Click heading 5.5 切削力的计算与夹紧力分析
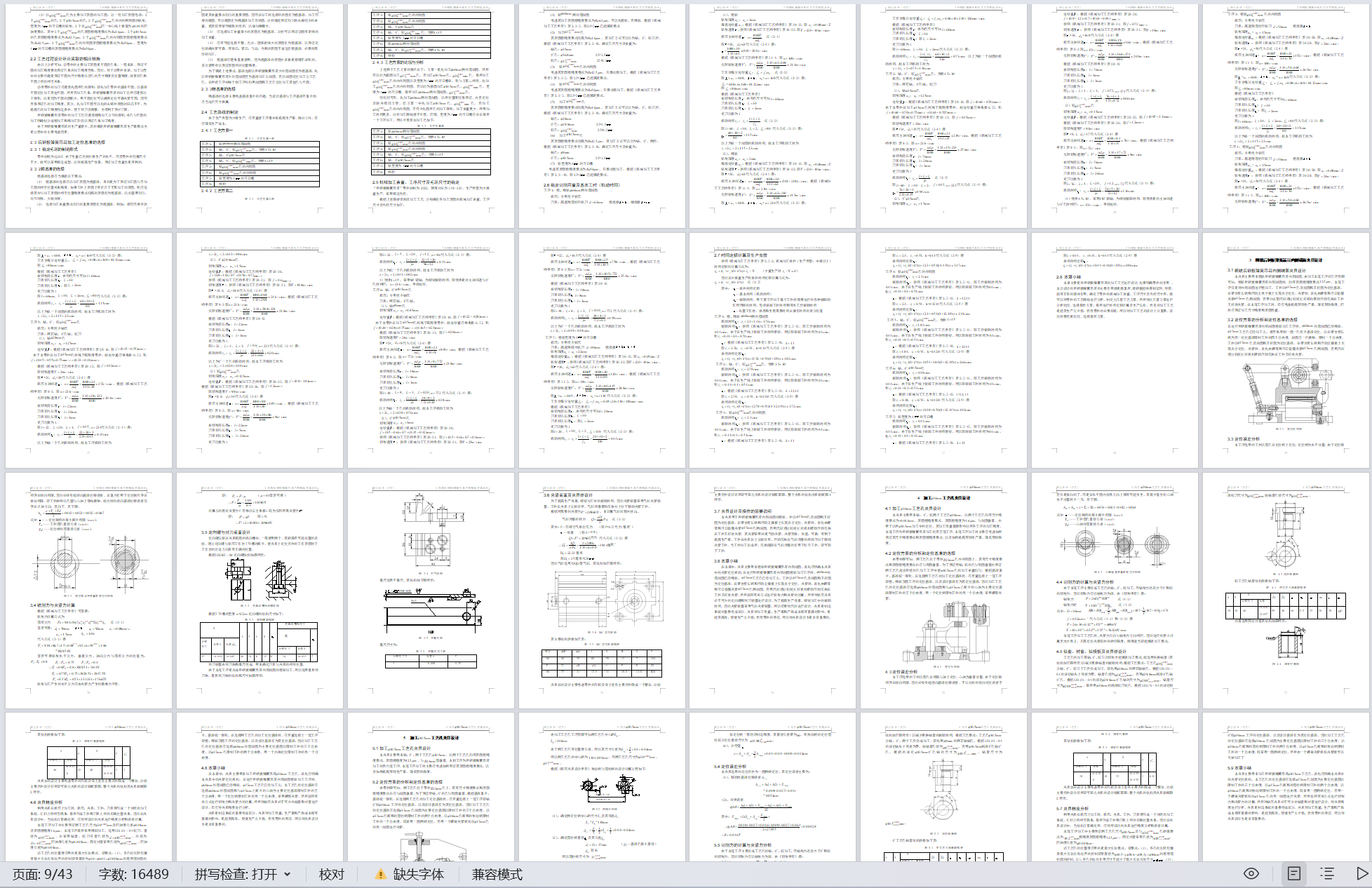Image resolution: width=1372 pixels, height=888 pixels. pos(742,845)
